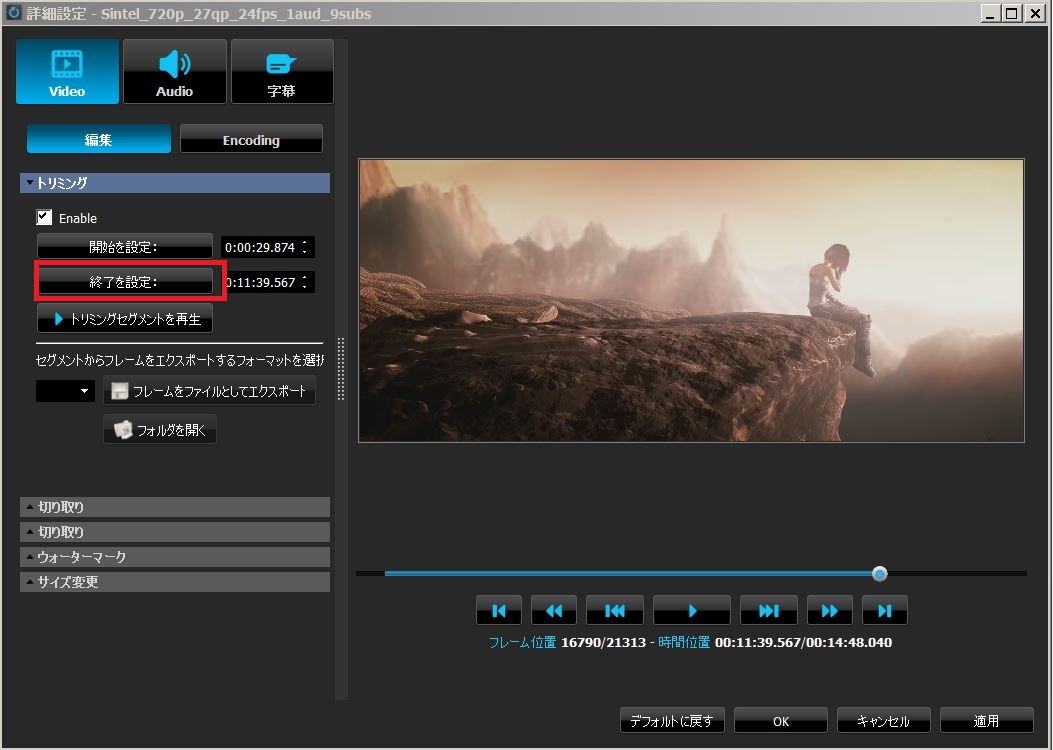
Task: Click the キャンセル cancel button
Action: (884, 720)
